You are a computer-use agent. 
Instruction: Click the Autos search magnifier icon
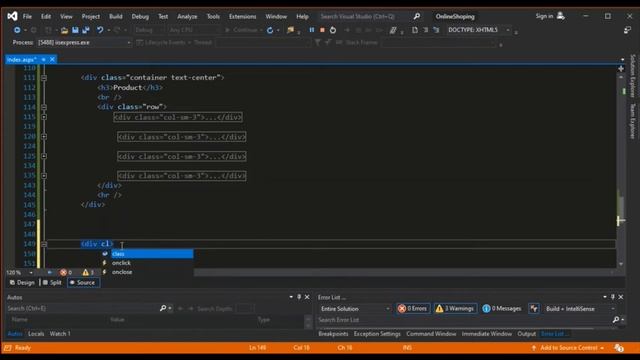click(163, 308)
